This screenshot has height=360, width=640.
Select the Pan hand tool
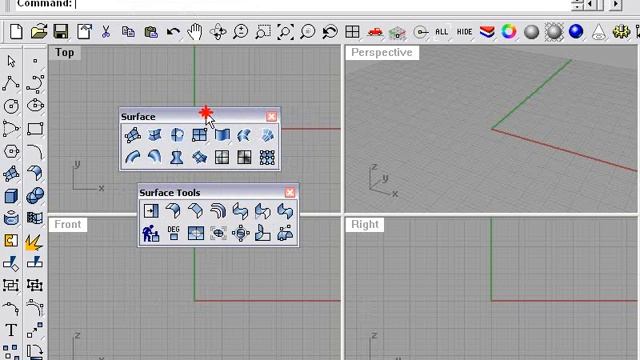(195, 31)
